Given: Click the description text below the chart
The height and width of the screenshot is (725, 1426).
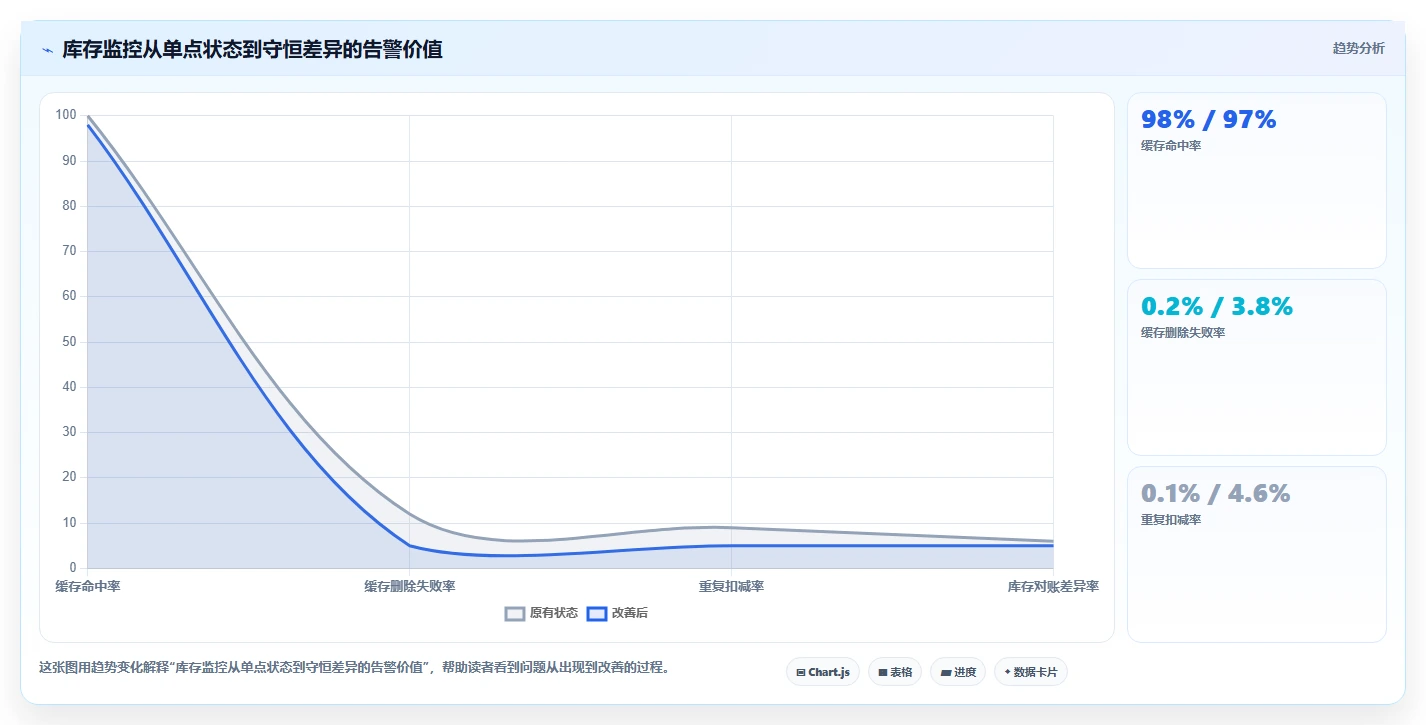Looking at the screenshot, I should click(x=354, y=667).
